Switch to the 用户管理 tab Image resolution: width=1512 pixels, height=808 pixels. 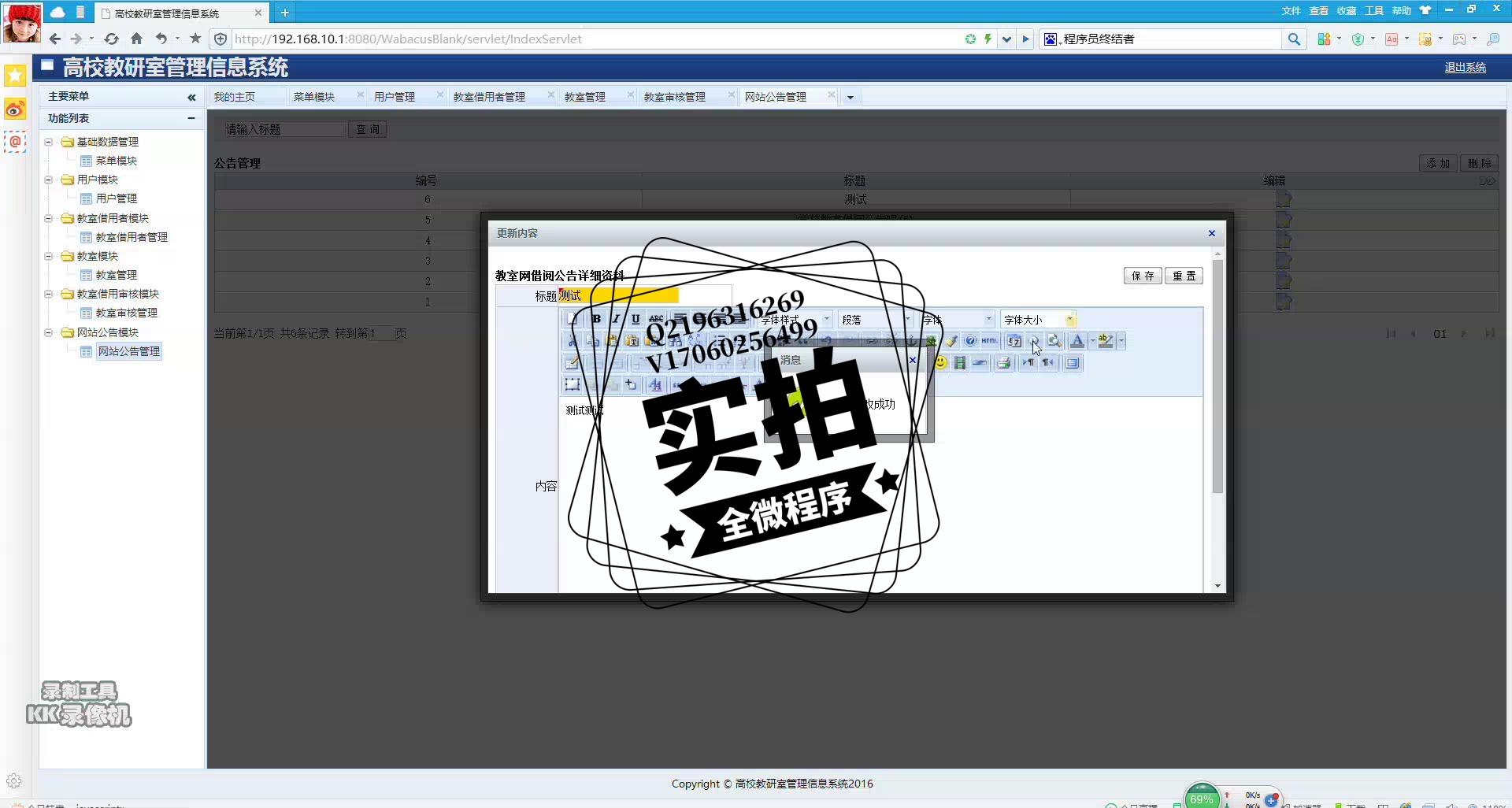395,97
